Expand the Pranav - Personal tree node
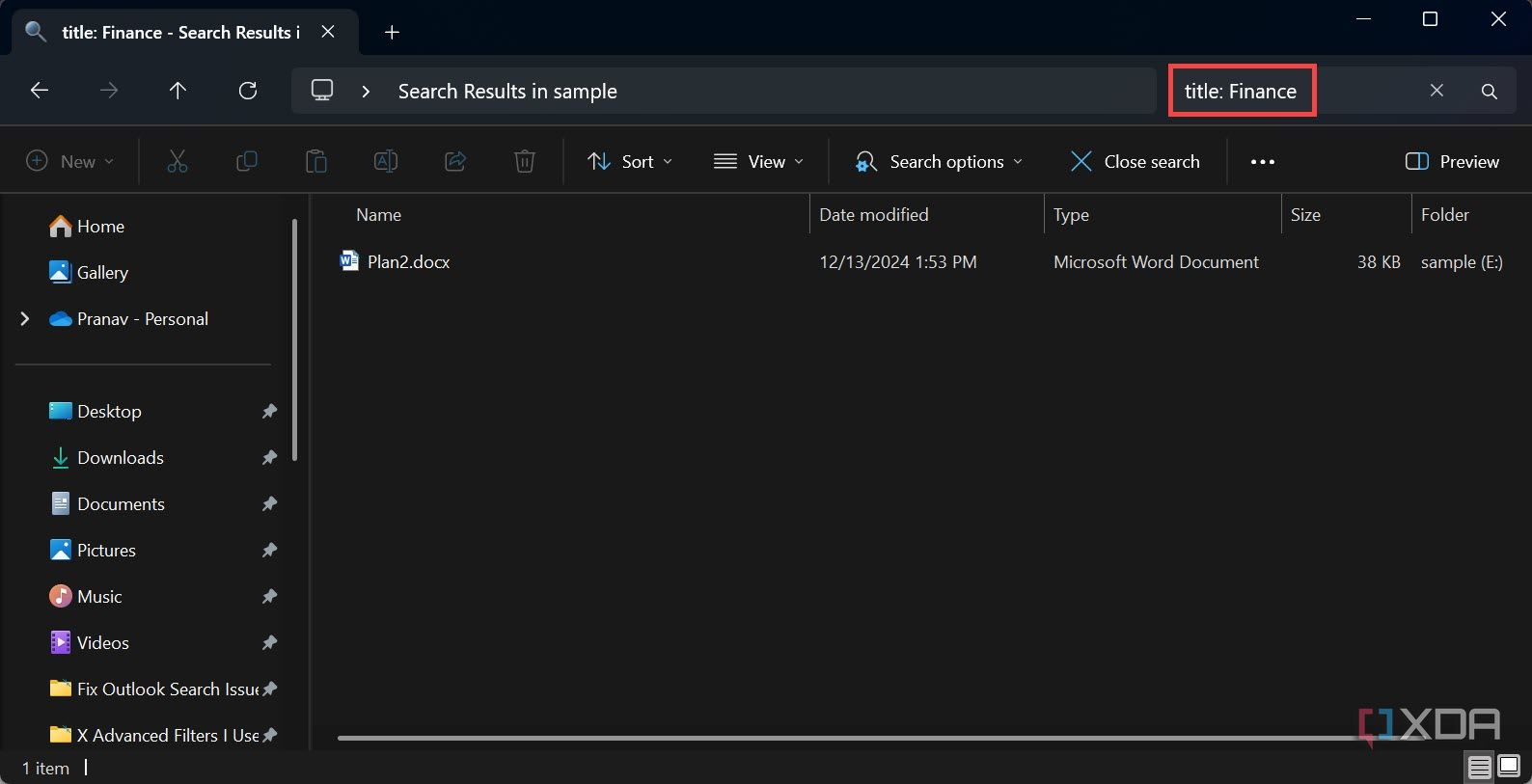 click(25, 318)
